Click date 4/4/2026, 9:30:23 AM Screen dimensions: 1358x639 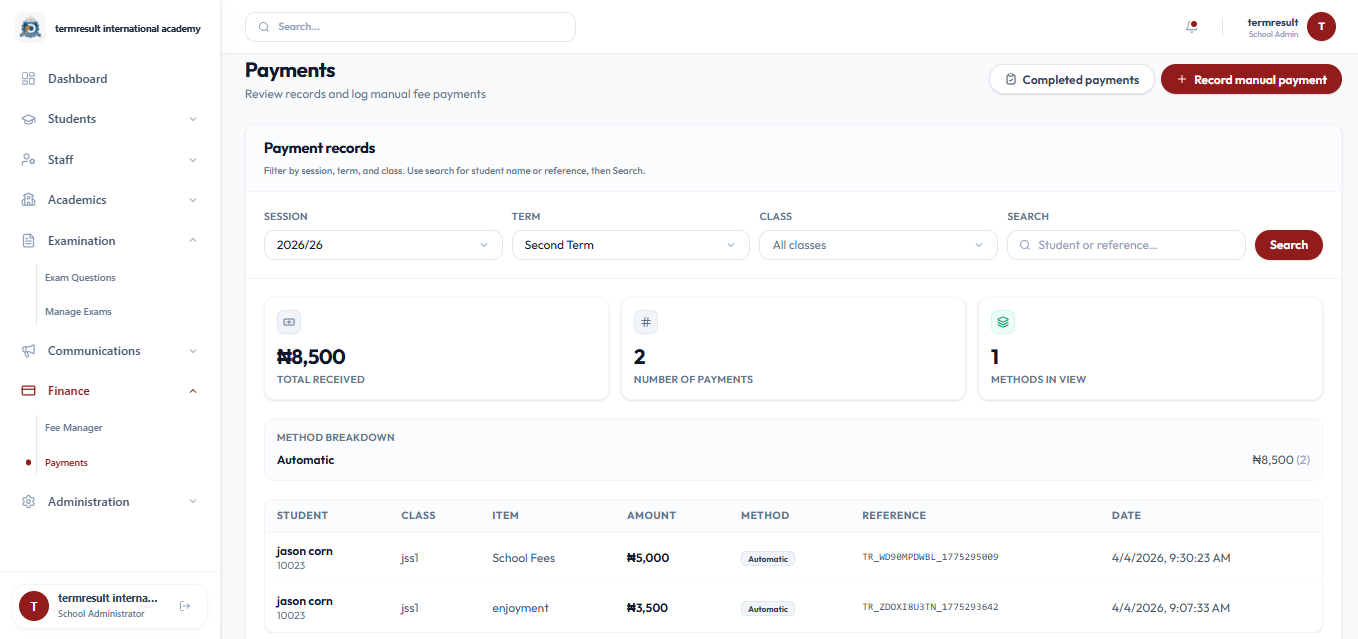(x=1171, y=558)
